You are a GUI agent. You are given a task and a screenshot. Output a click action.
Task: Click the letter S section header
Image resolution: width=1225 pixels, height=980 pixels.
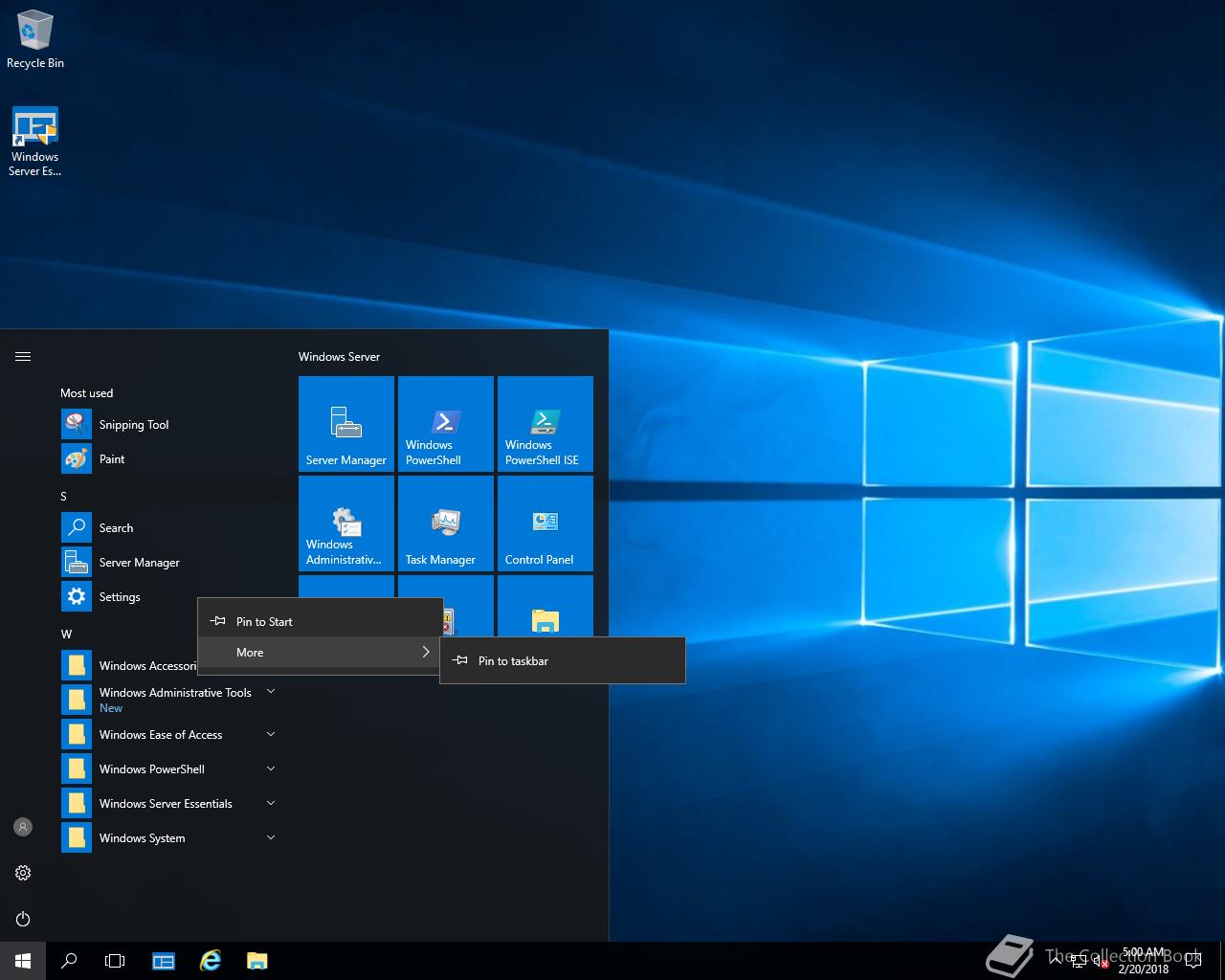pyautogui.click(x=64, y=496)
